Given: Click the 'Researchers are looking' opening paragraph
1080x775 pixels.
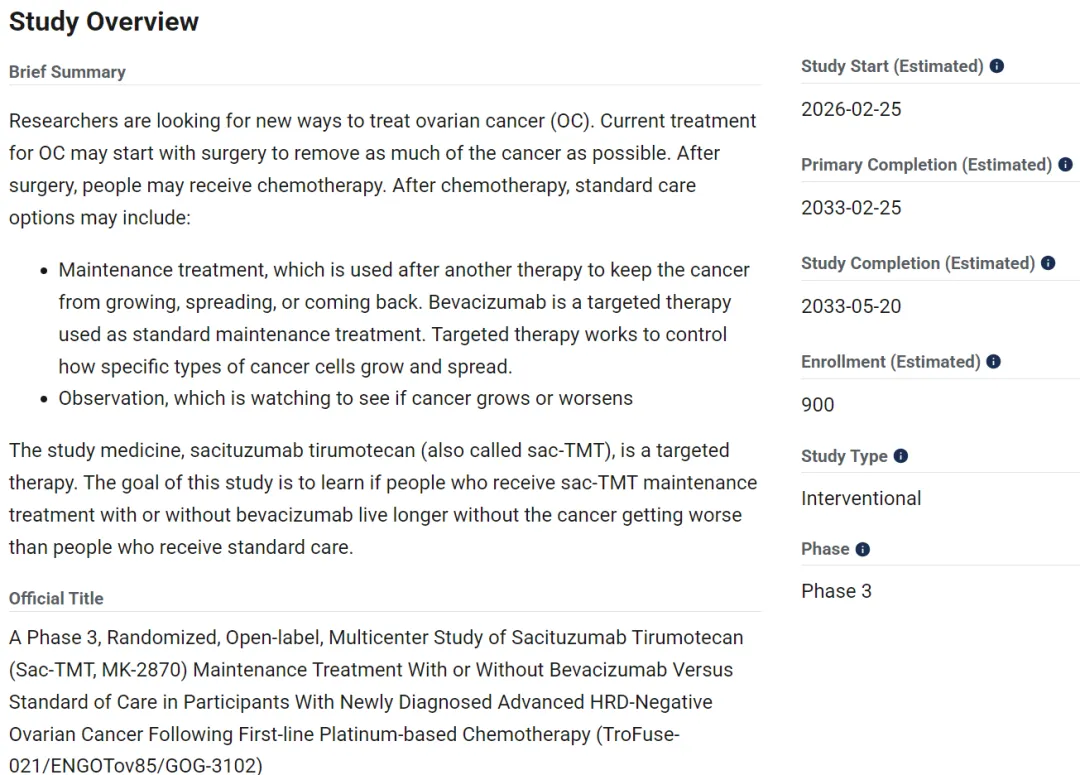Looking at the screenshot, I should (380, 169).
